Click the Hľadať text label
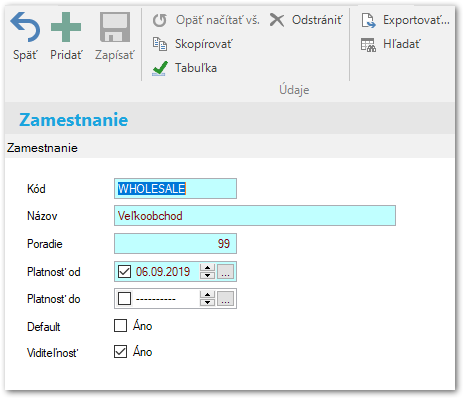This screenshot has height=399, width=464. click(x=402, y=44)
